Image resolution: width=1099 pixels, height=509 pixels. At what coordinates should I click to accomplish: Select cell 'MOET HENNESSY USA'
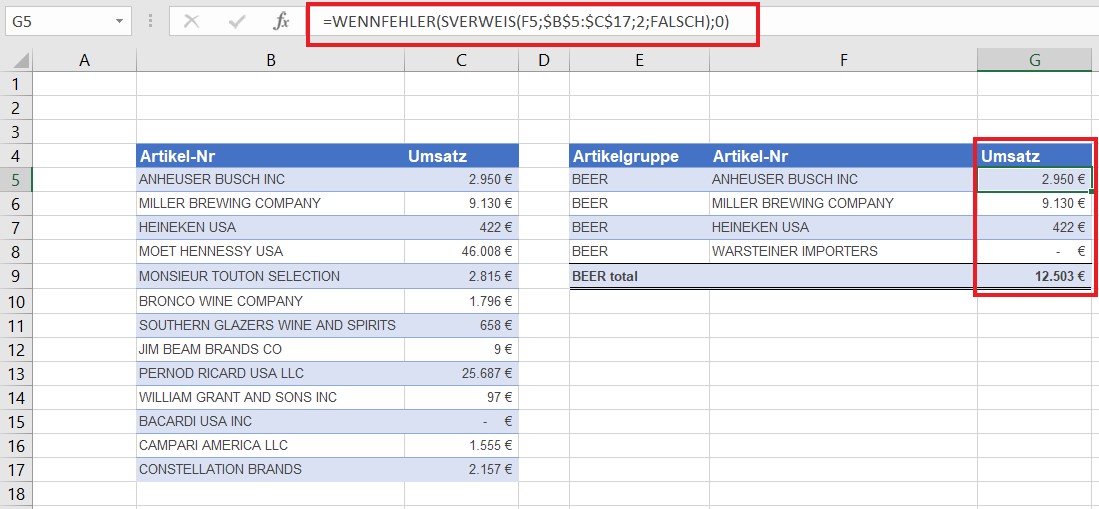(x=271, y=251)
